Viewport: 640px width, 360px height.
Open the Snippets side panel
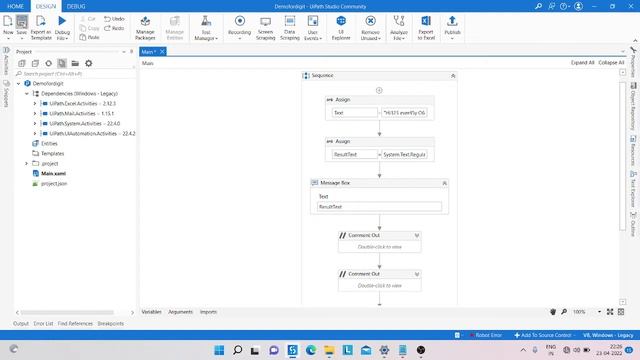coord(6,93)
